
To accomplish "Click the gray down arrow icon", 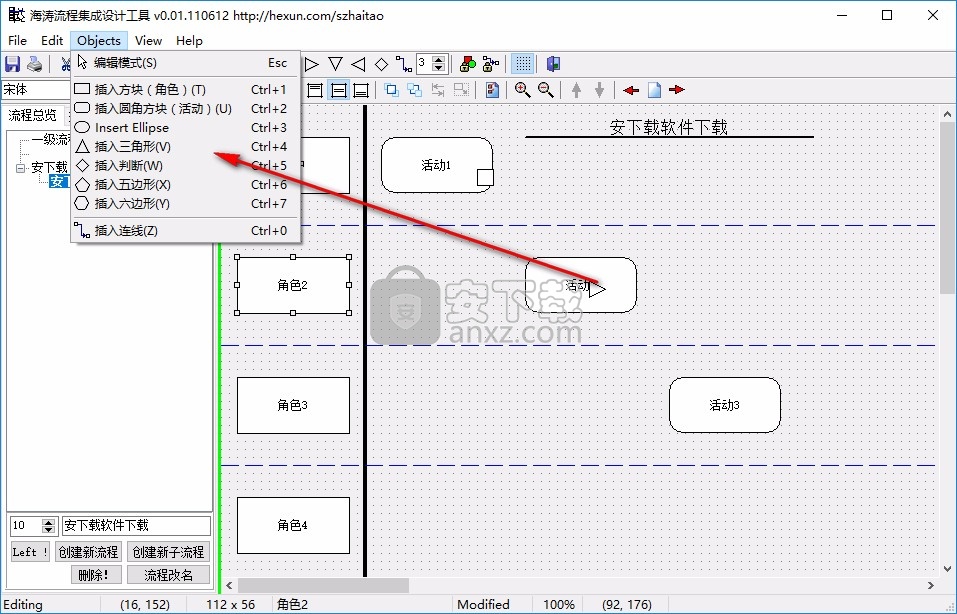I will pyautogui.click(x=599, y=90).
